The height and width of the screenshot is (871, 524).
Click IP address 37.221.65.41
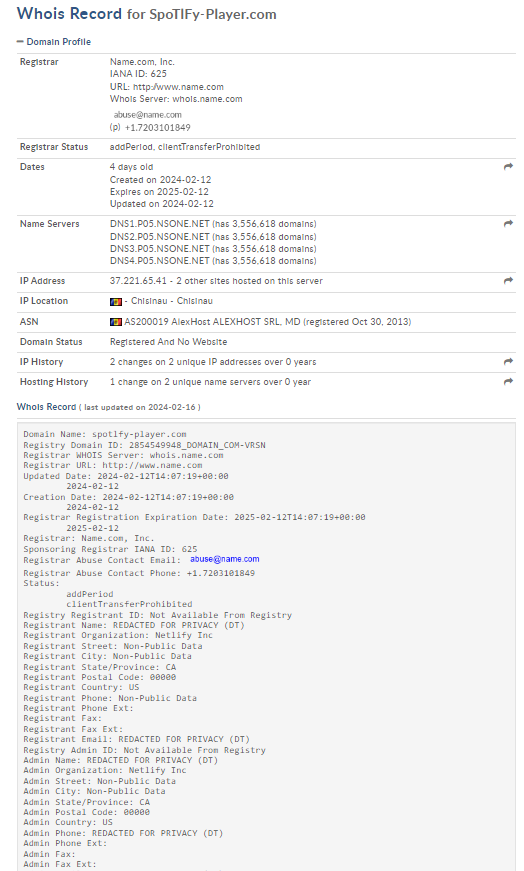point(138,281)
